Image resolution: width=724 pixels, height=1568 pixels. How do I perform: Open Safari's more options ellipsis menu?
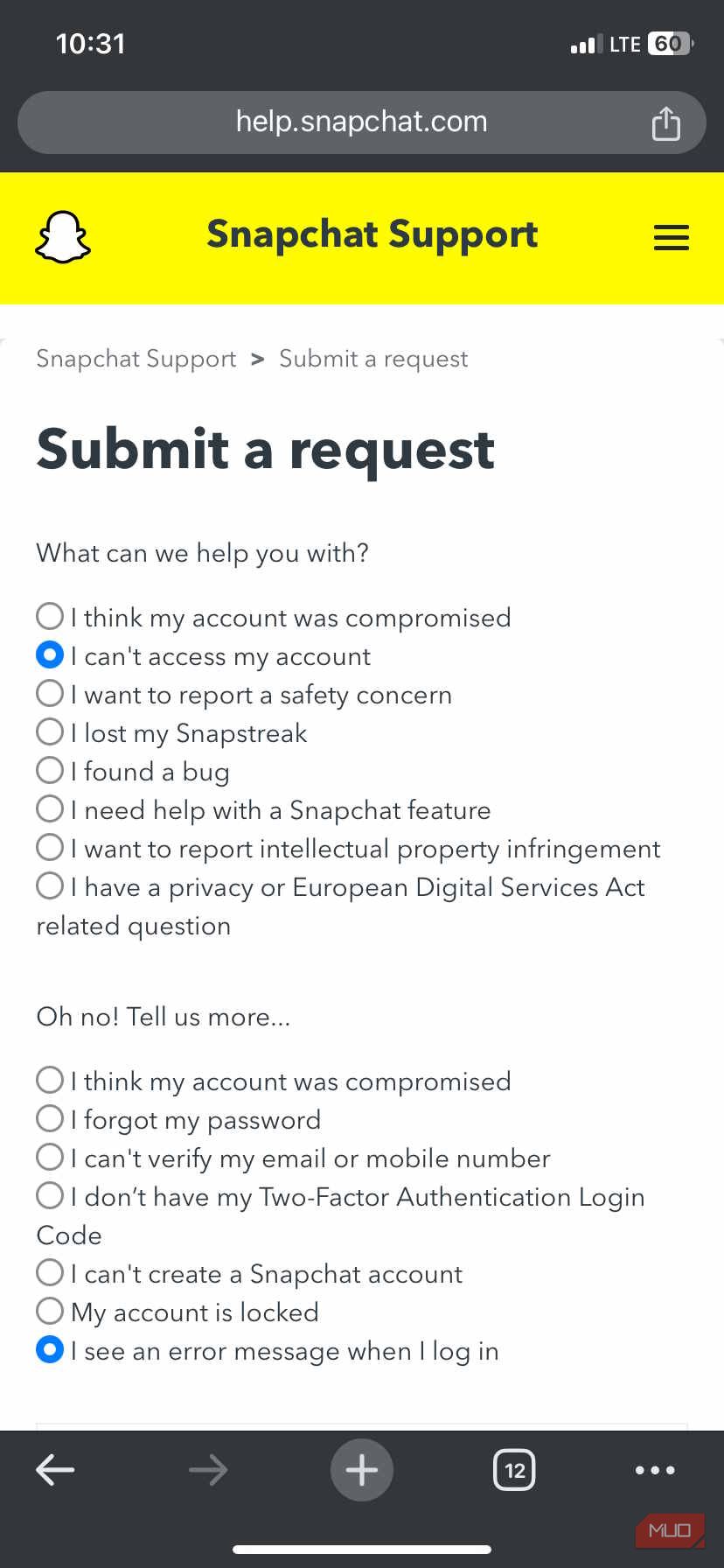click(x=654, y=1470)
